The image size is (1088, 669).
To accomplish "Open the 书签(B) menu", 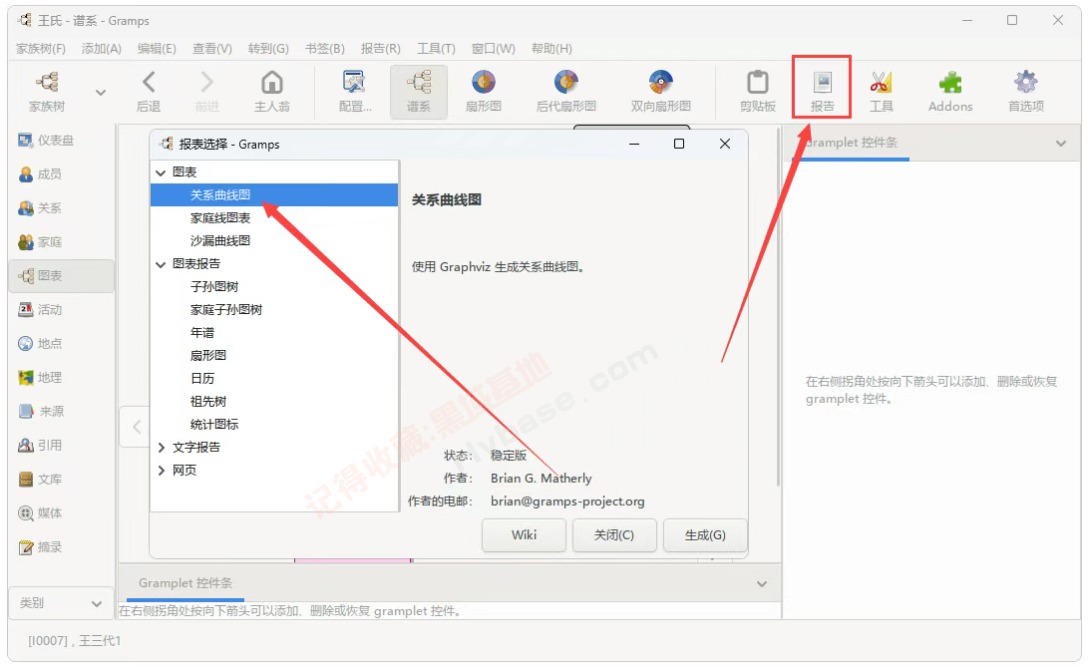I will pyautogui.click(x=325, y=49).
